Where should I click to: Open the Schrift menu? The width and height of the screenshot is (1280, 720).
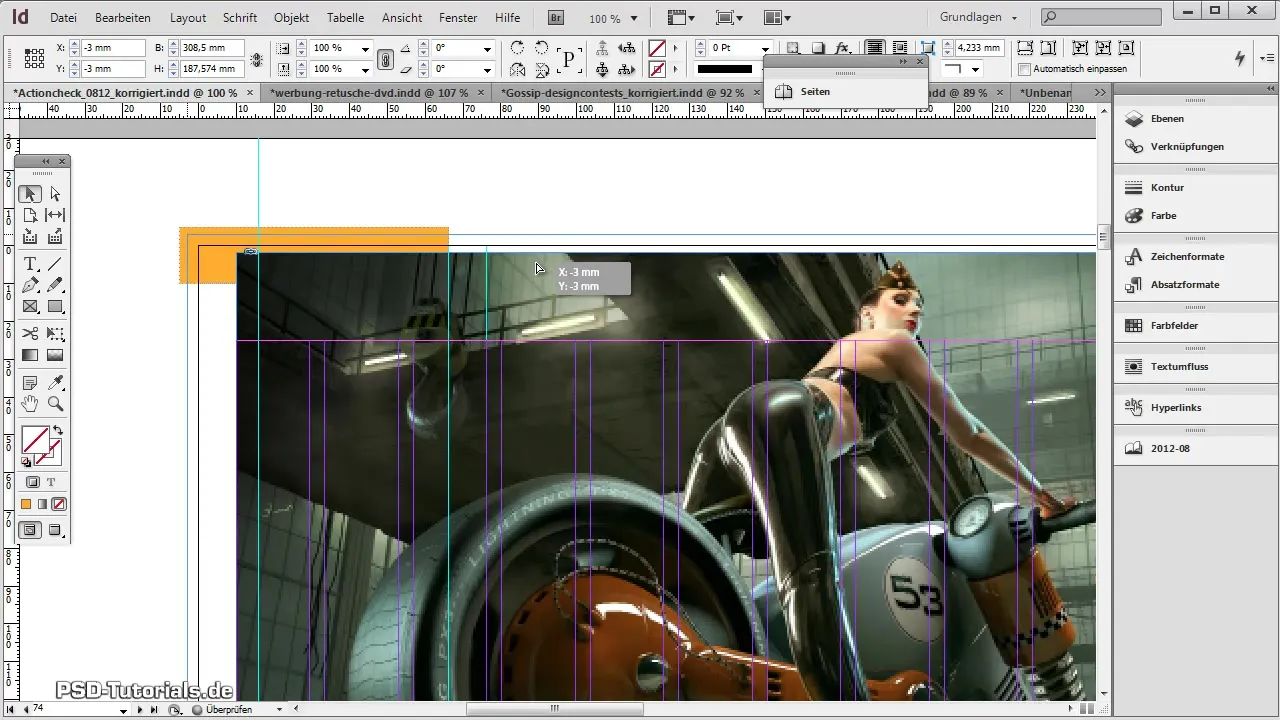pos(240,18)
